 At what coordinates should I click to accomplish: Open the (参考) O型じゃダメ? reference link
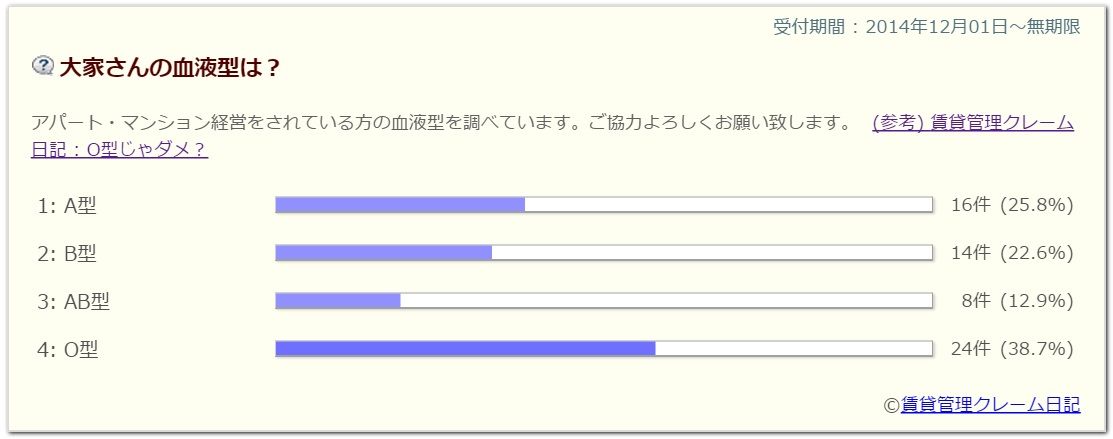[x=972, y=123]
